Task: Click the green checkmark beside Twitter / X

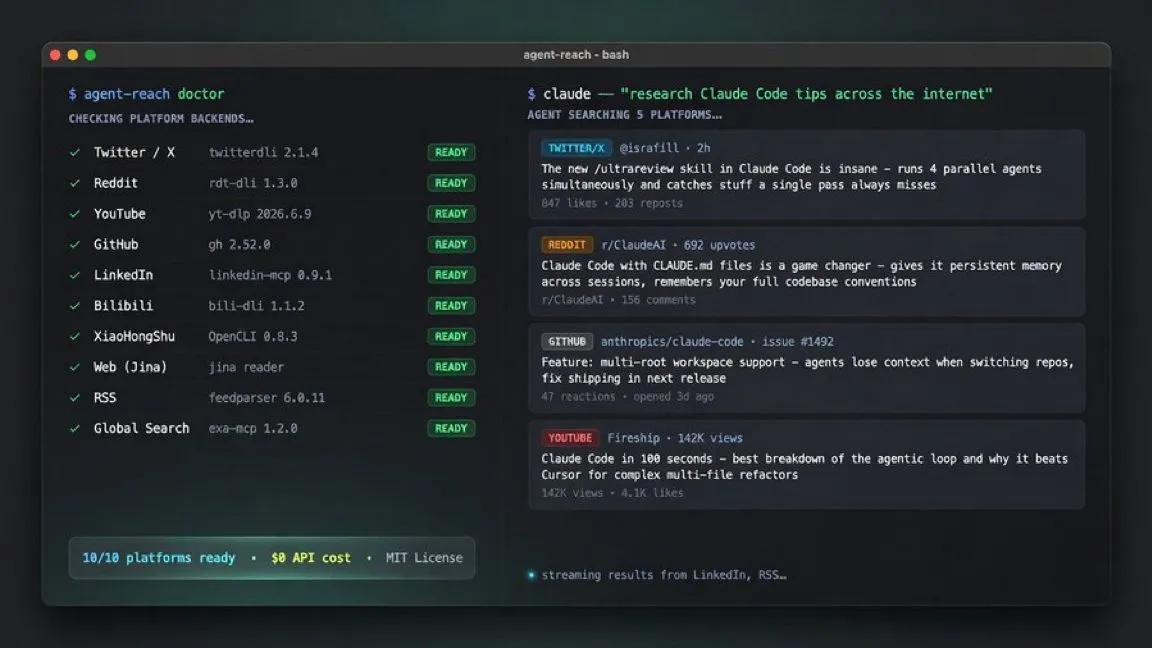Action: coord(74,153)
